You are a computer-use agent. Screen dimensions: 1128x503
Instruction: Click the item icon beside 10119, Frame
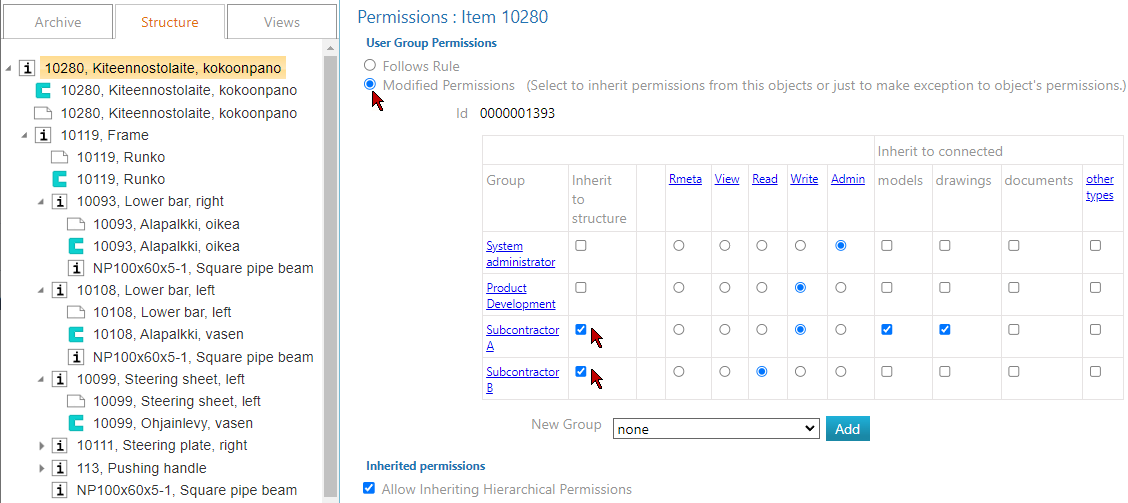(43, 135)
